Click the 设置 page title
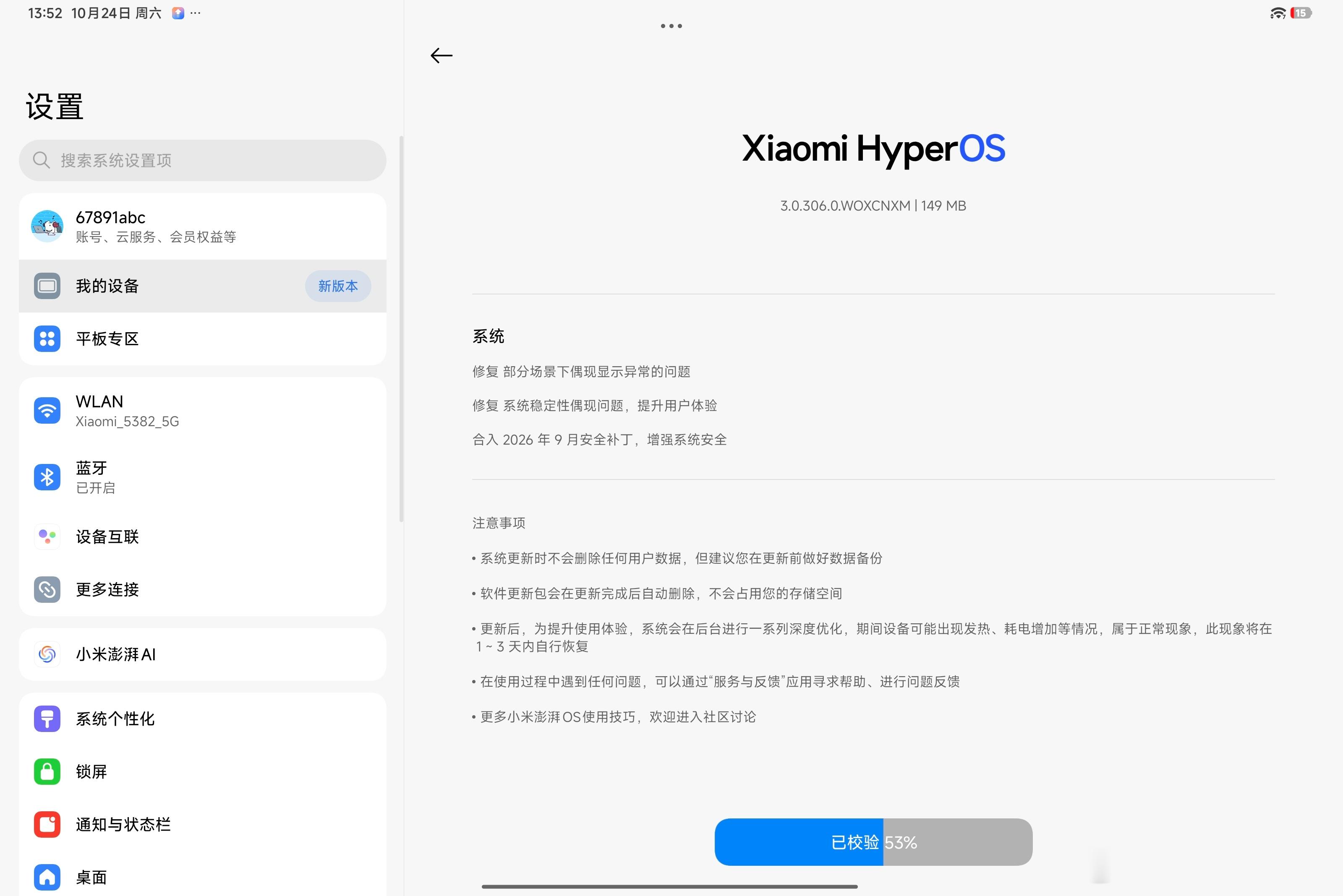Screen dimensions: 1343x896 pos(54,107)
